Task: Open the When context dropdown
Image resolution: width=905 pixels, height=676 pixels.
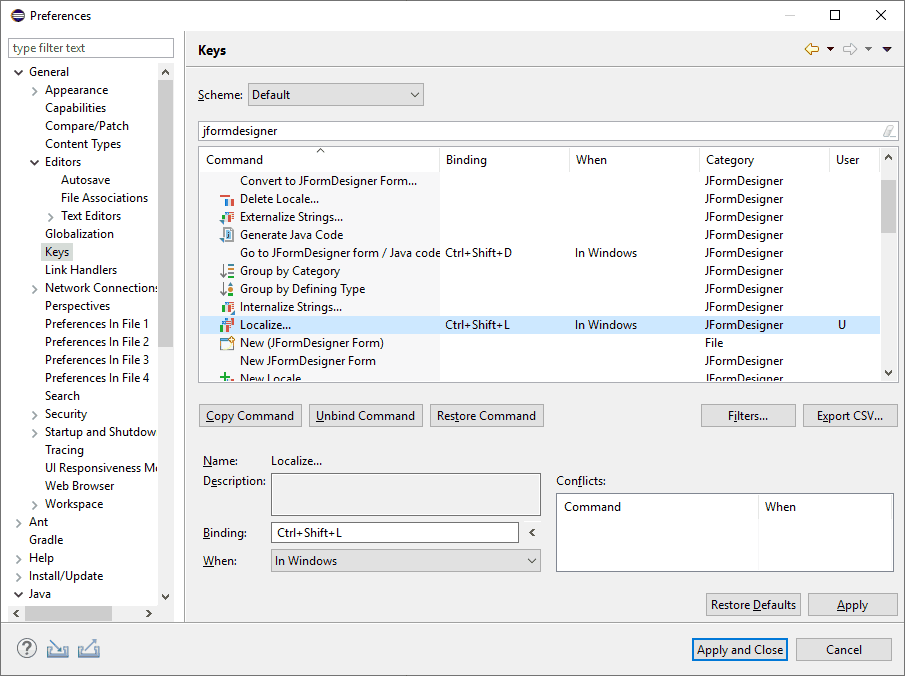Action: 406,561
